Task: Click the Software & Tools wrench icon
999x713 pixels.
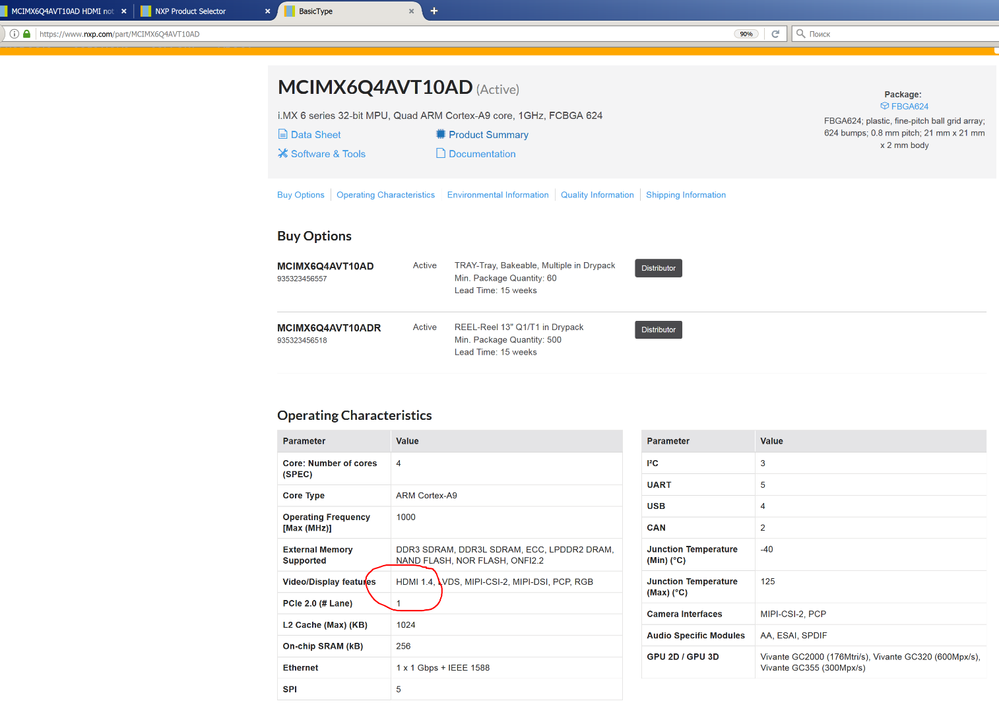Action: (283, 153)
